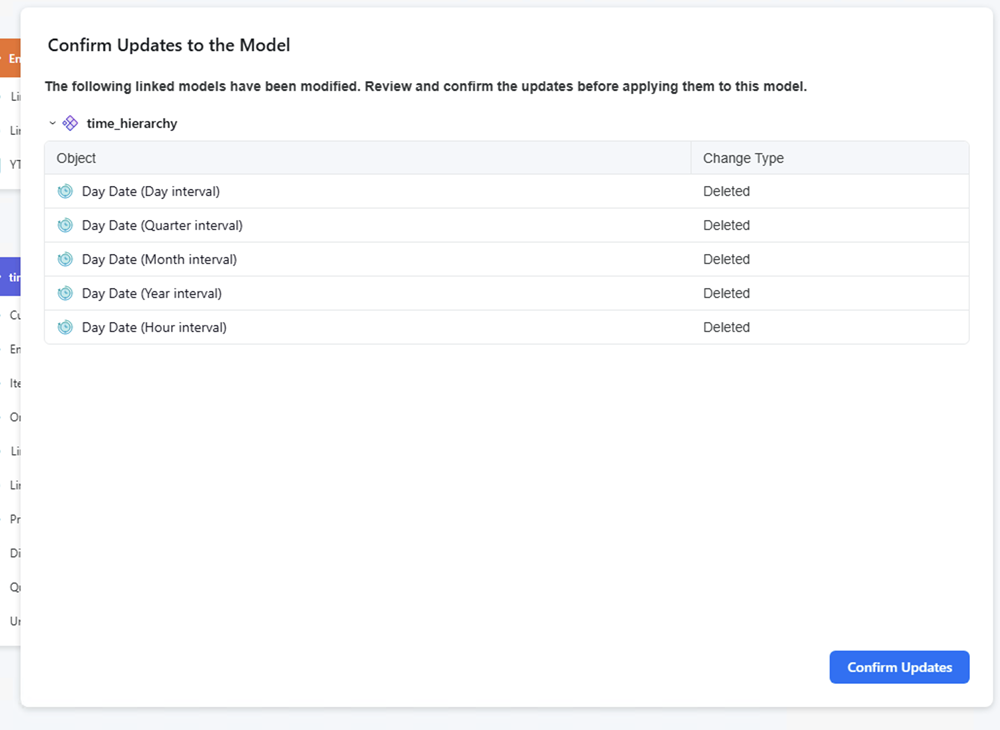
Task: Select the Day Date (Day interval) row label
Action: coord(151,191)
